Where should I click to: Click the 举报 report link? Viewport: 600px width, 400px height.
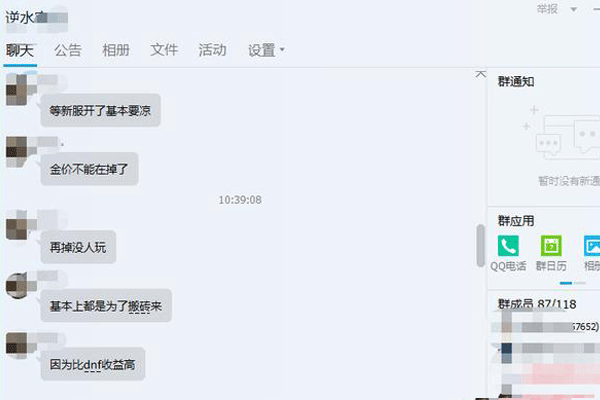547,9
